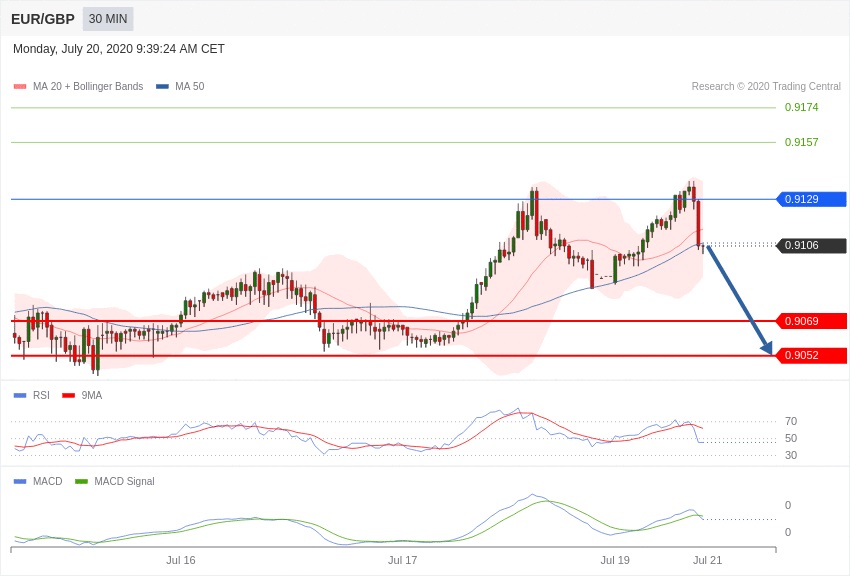Click the red 0.9069 target price tag

coord(812,321)
